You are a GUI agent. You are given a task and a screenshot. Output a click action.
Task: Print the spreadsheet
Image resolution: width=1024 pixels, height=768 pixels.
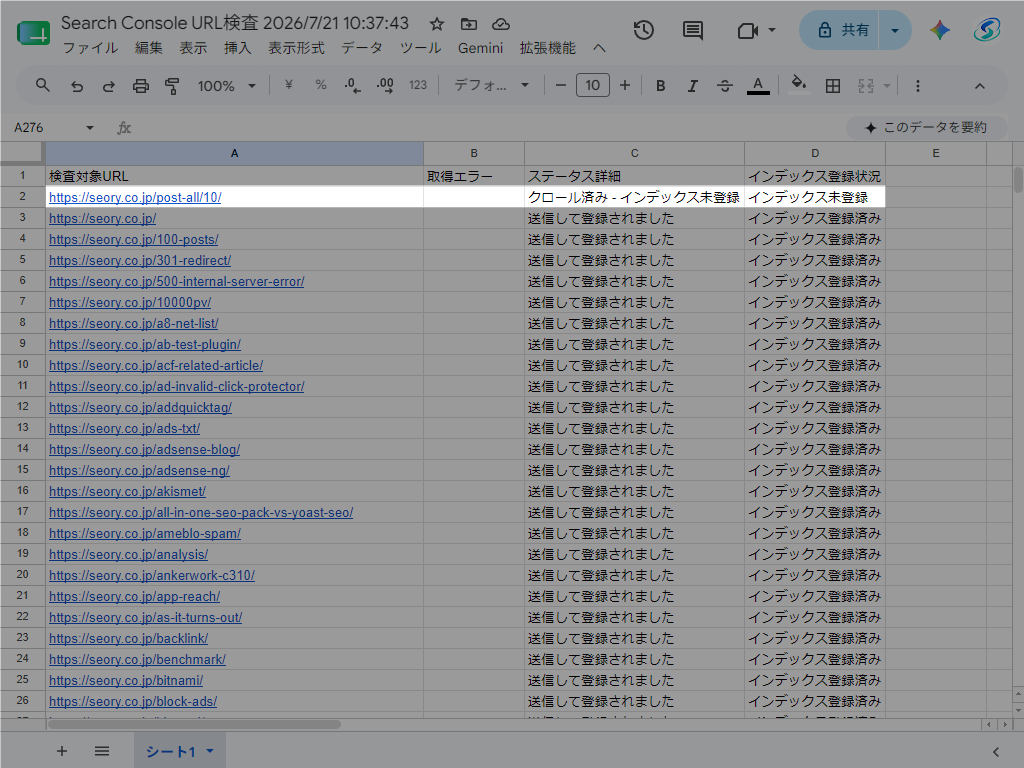pos(140,86)
